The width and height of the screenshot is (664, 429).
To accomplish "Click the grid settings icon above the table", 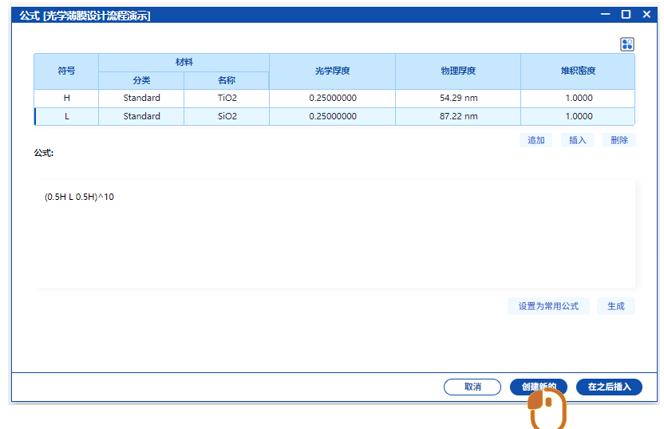I will click(627, 44).
